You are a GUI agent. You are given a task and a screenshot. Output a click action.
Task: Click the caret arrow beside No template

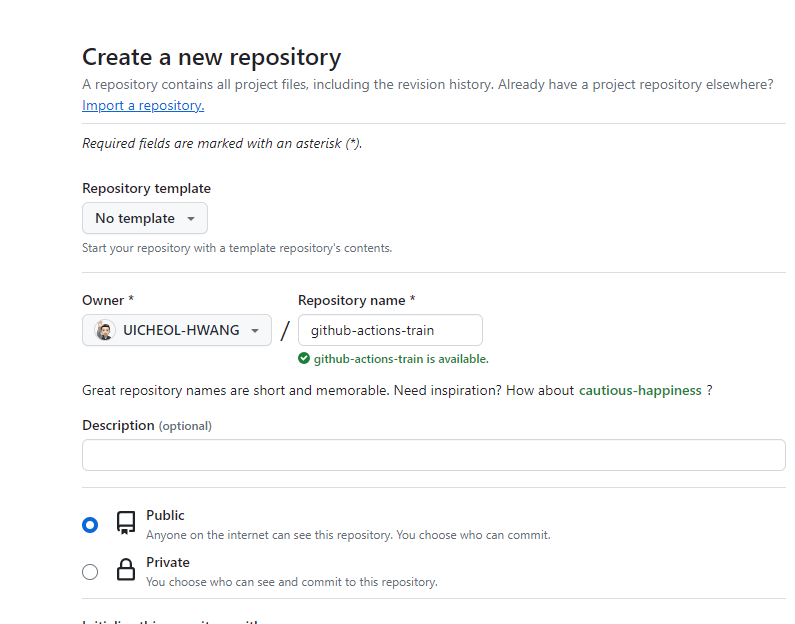point(190,218)
